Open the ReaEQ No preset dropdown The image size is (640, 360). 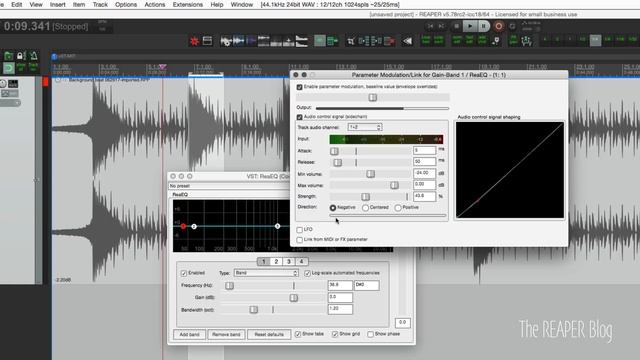tap(229, 186)
